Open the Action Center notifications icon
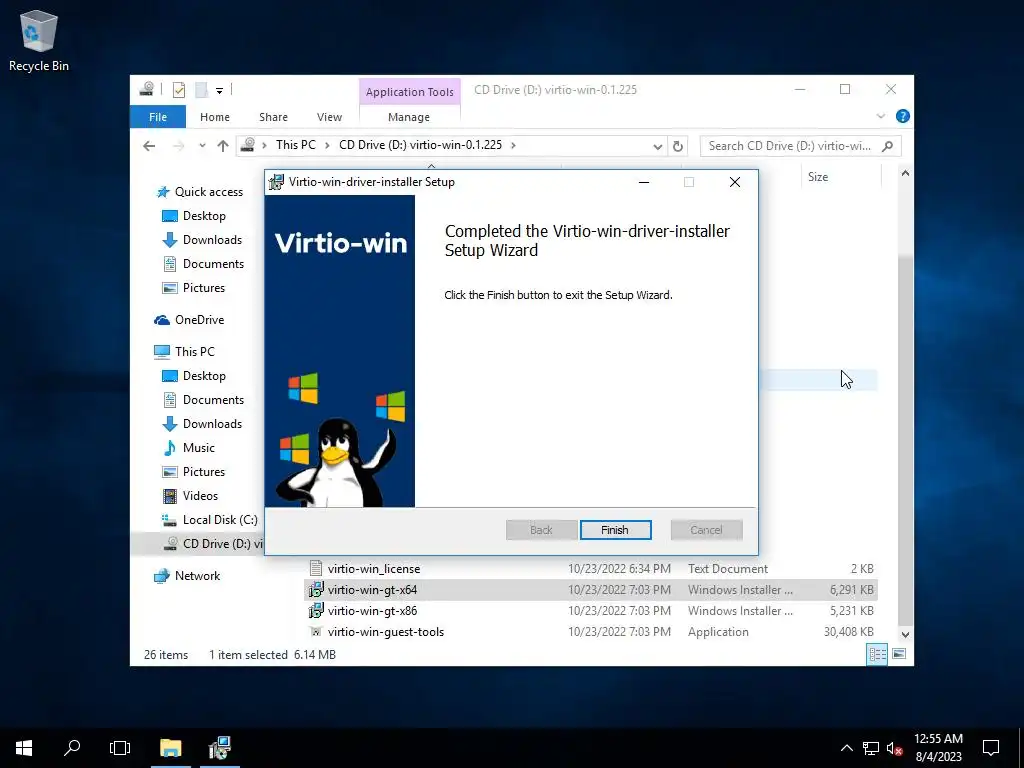This screenshot has height=768, width=1024. pyautogui.click(x=991, y=748)
